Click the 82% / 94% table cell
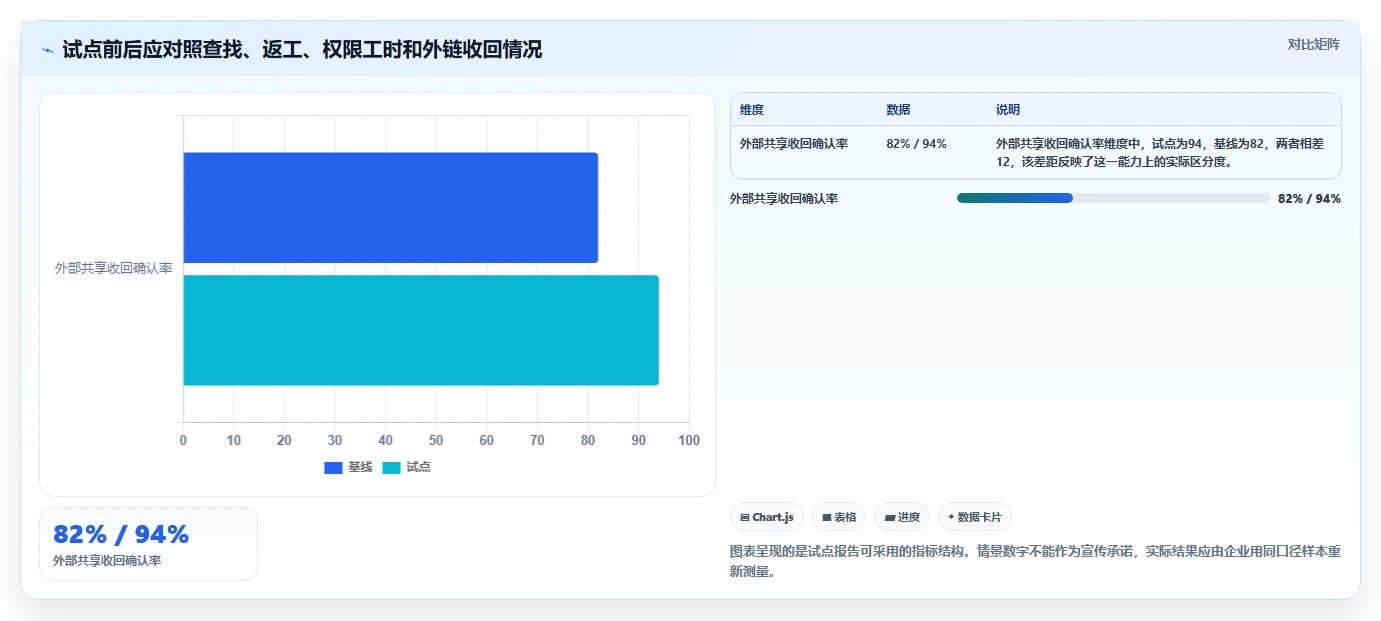Screen dimensions: 1381x621 pos(916,144)
